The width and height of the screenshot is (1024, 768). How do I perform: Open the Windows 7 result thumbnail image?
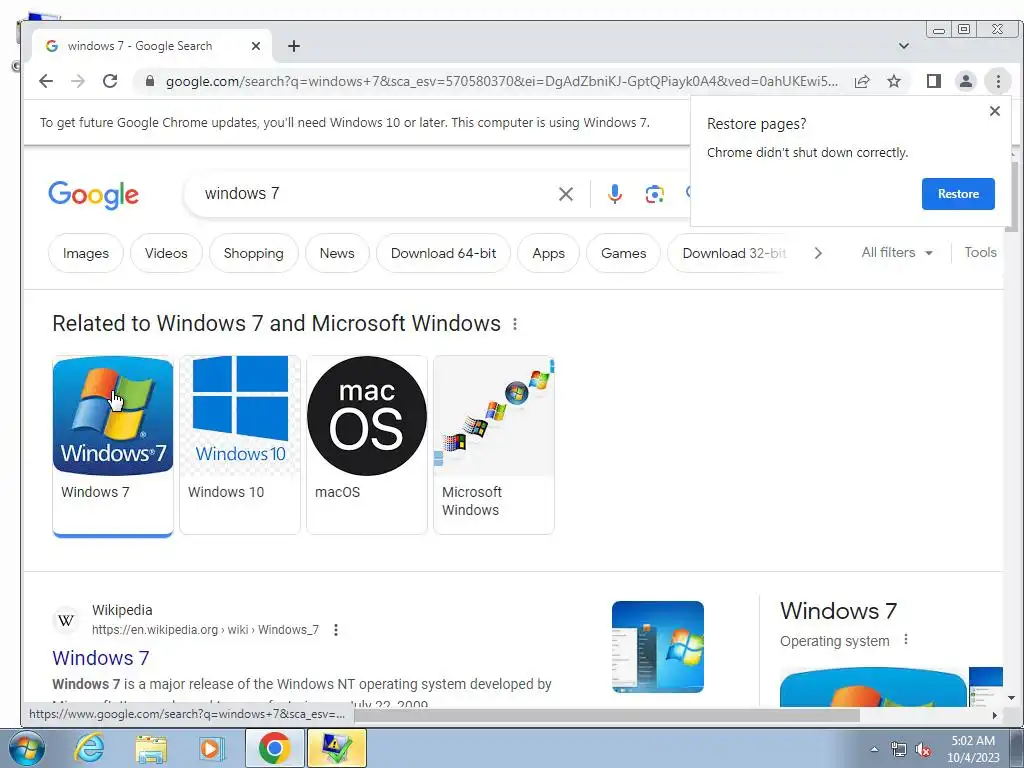point(658,647)
